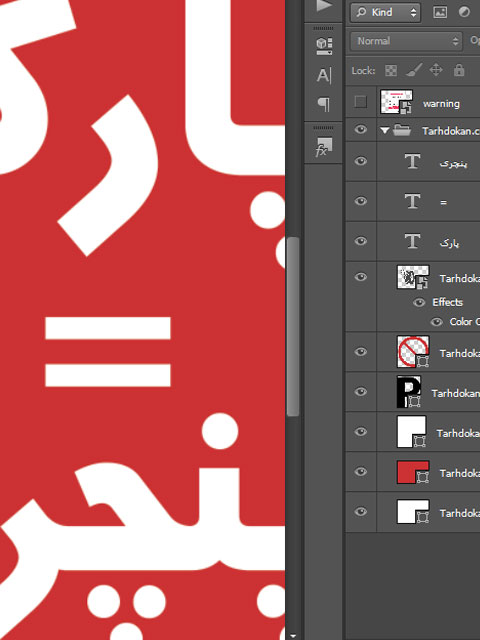This screenshot has width=480, height=640.
Task: Lock position move-arrows icon
Action: click(x=436, y=70)
